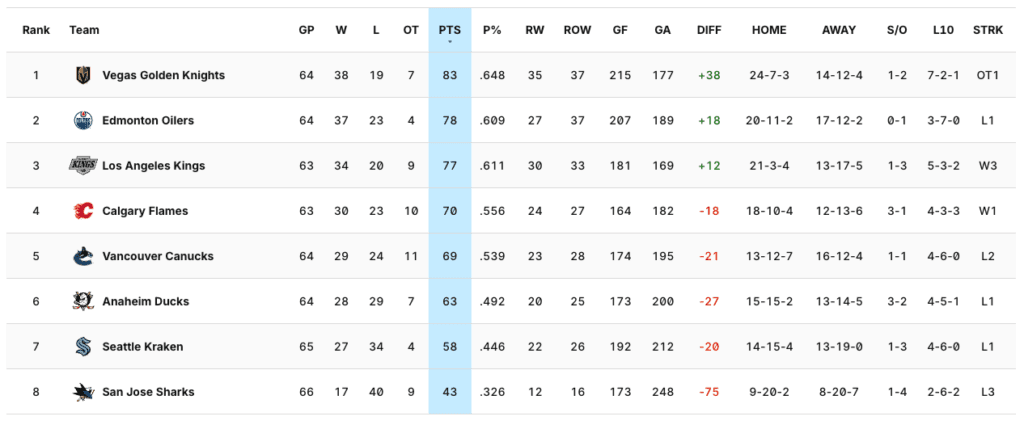Image resolution: width=1024 pixels, height=429 pixels.
Task: Select the Seattle Kraken team name
Action: pos(142,347)
